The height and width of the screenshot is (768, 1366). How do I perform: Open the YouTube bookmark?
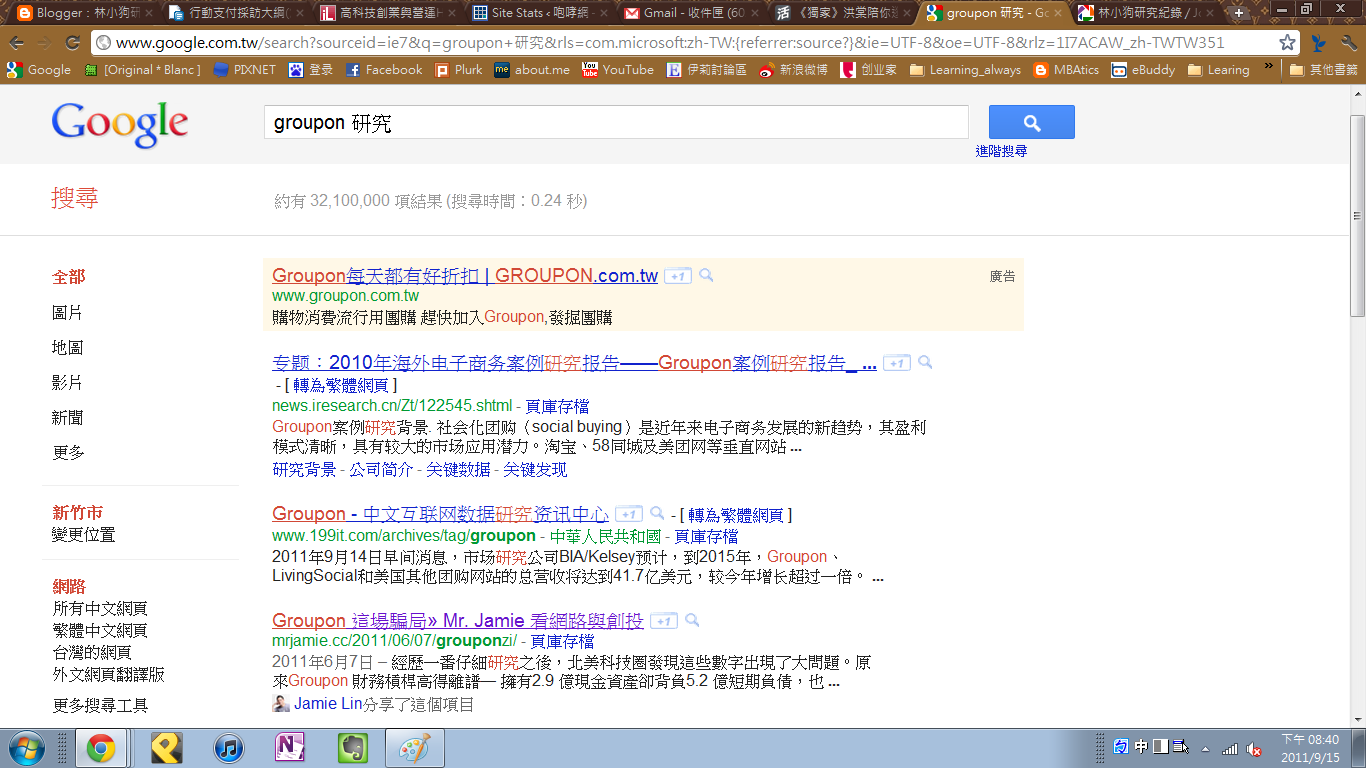click(x=618, y=70)
